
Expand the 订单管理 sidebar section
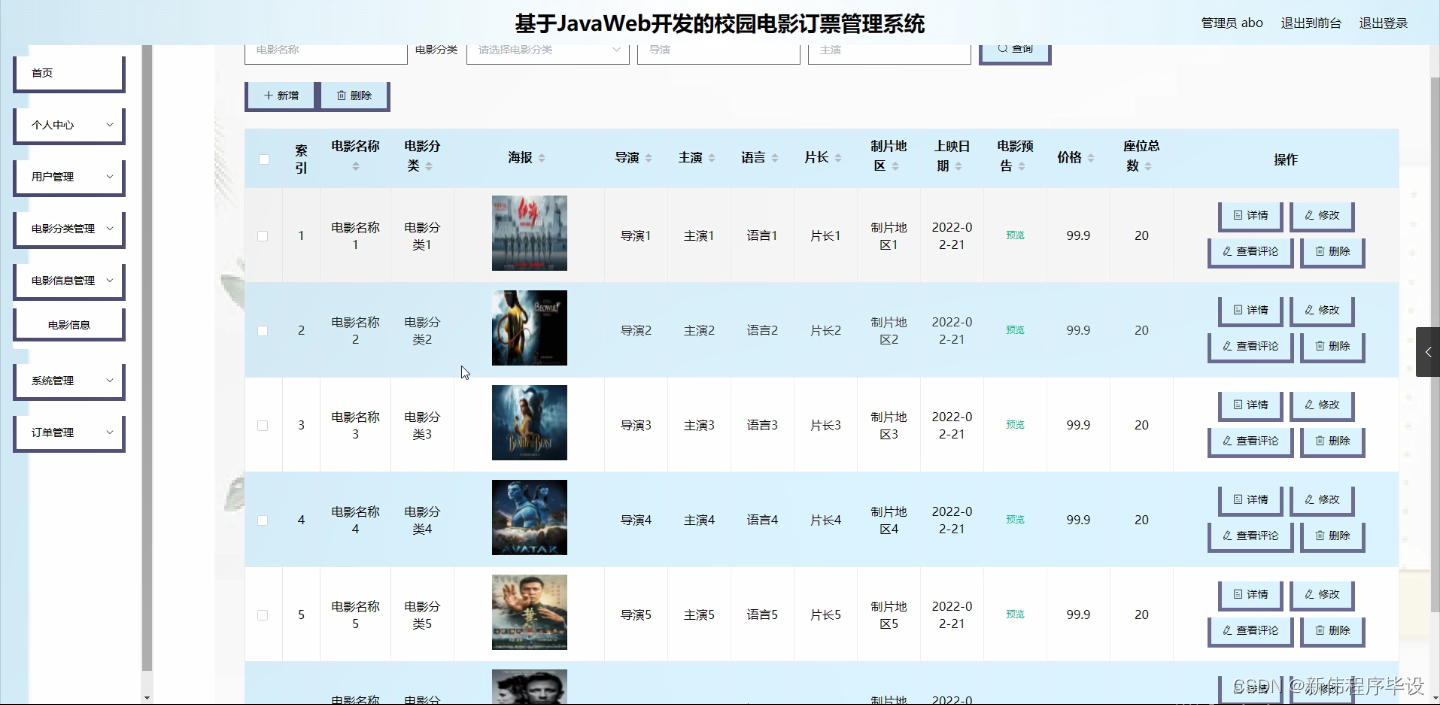click(68, 432)
